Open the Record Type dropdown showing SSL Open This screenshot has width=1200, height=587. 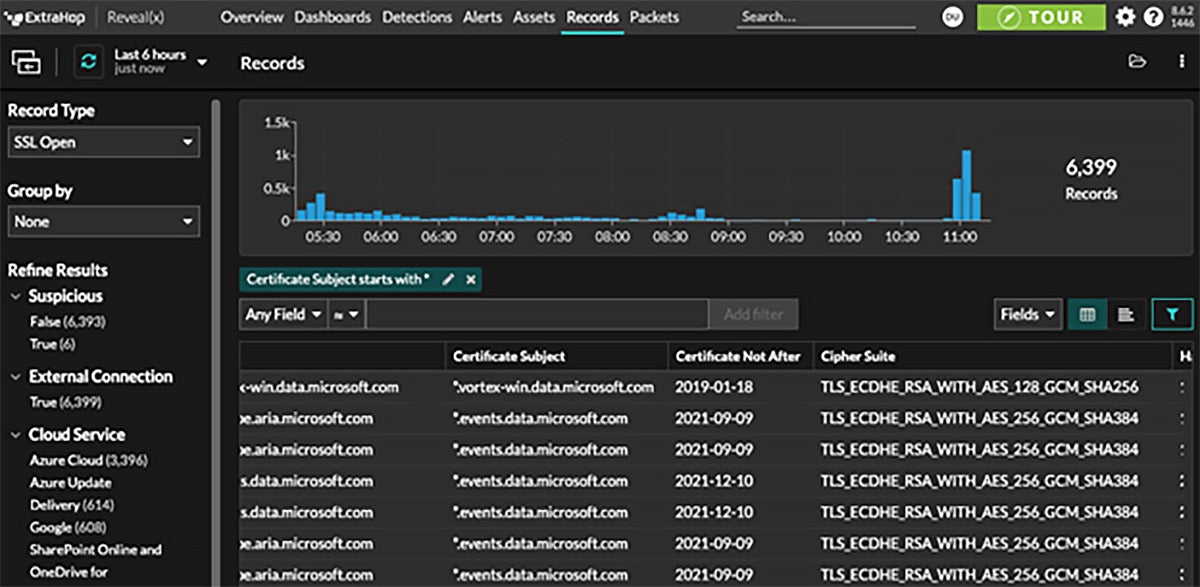pyautogui.click(x=104, y=142)
